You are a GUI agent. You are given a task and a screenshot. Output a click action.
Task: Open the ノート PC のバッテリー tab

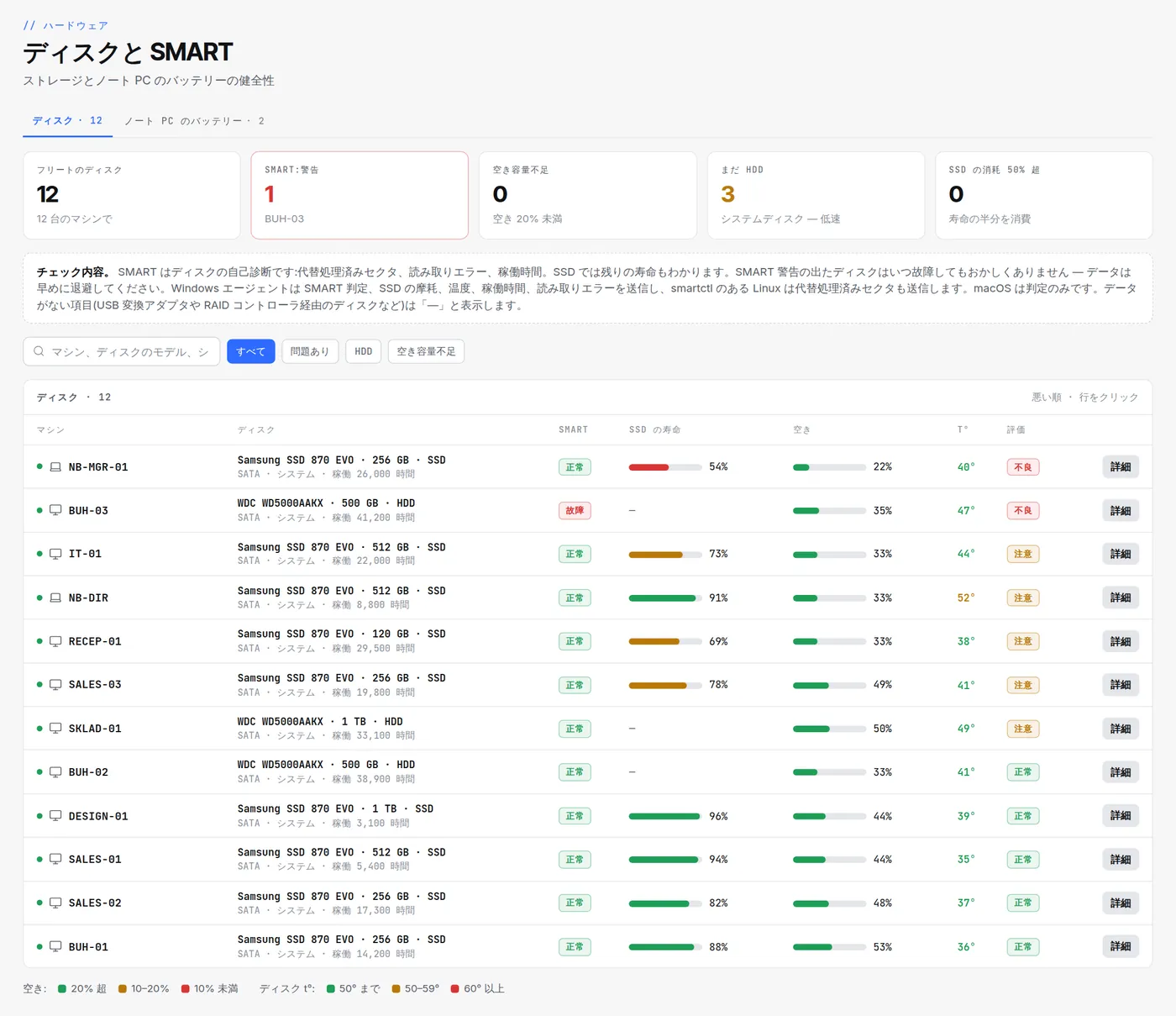coord(194,121)
